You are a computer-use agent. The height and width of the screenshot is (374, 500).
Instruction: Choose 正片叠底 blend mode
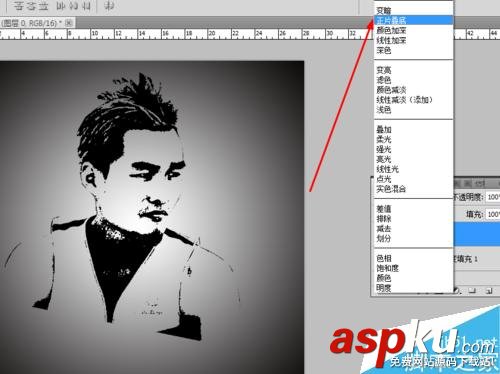tap(413, 20)
